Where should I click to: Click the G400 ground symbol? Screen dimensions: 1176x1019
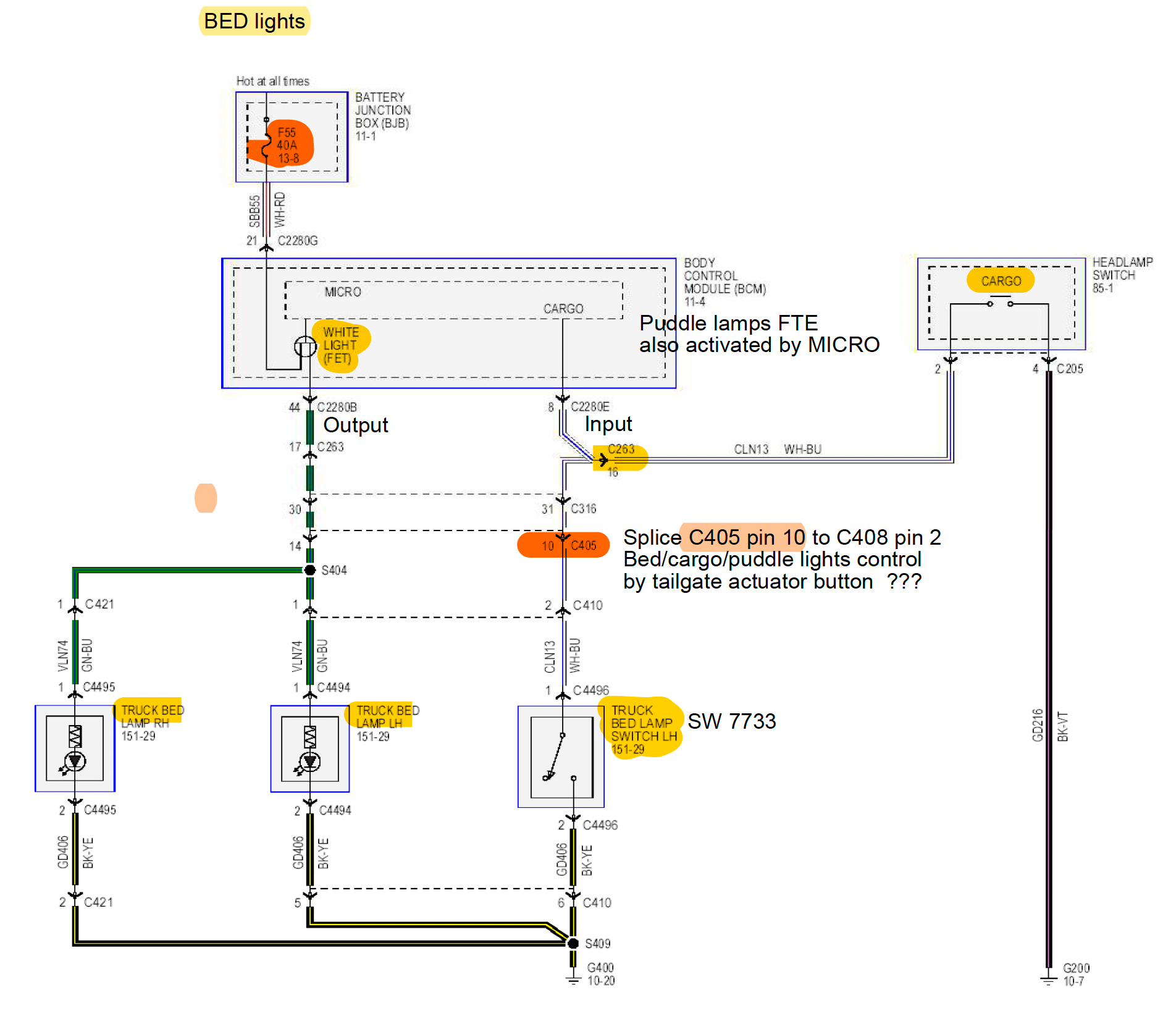pyautogui.click(x=573, y=979)
